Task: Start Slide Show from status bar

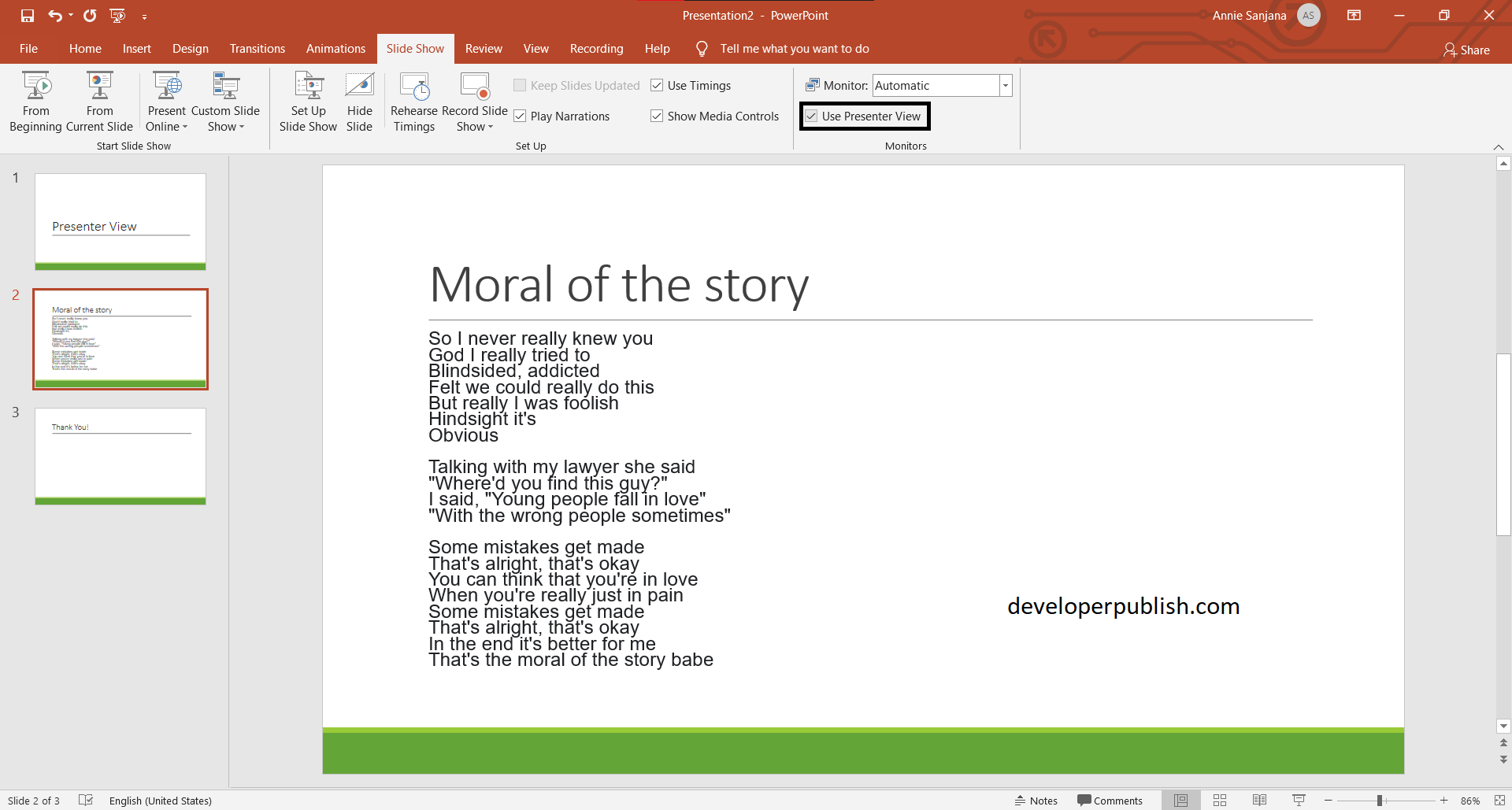Action: pyautogui.click(x=1299, y=800)
